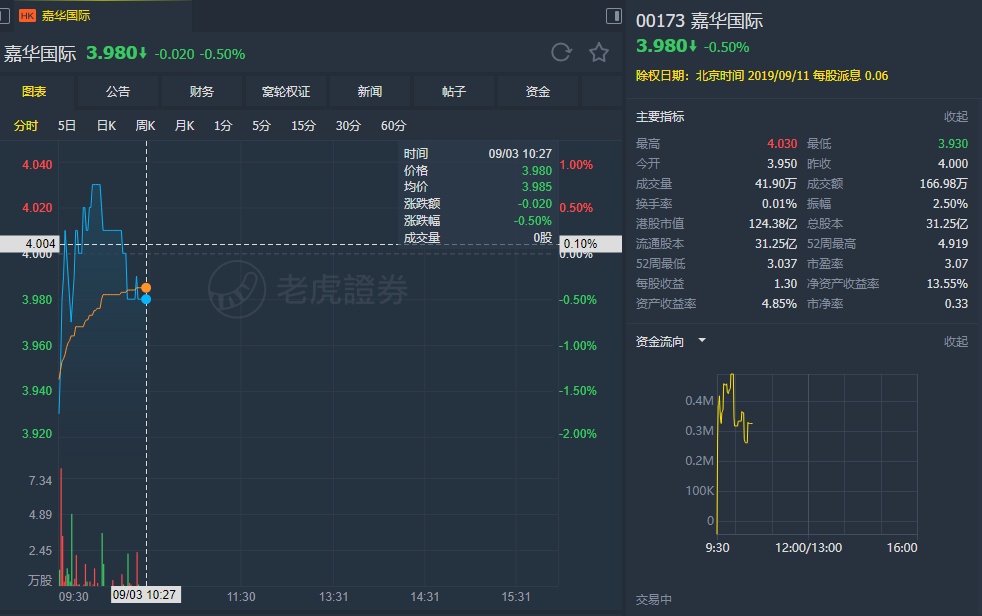Add 嘉华国际 to favorites with the star icon
Viewport: 982px width, 616px height.
point(598,53)
